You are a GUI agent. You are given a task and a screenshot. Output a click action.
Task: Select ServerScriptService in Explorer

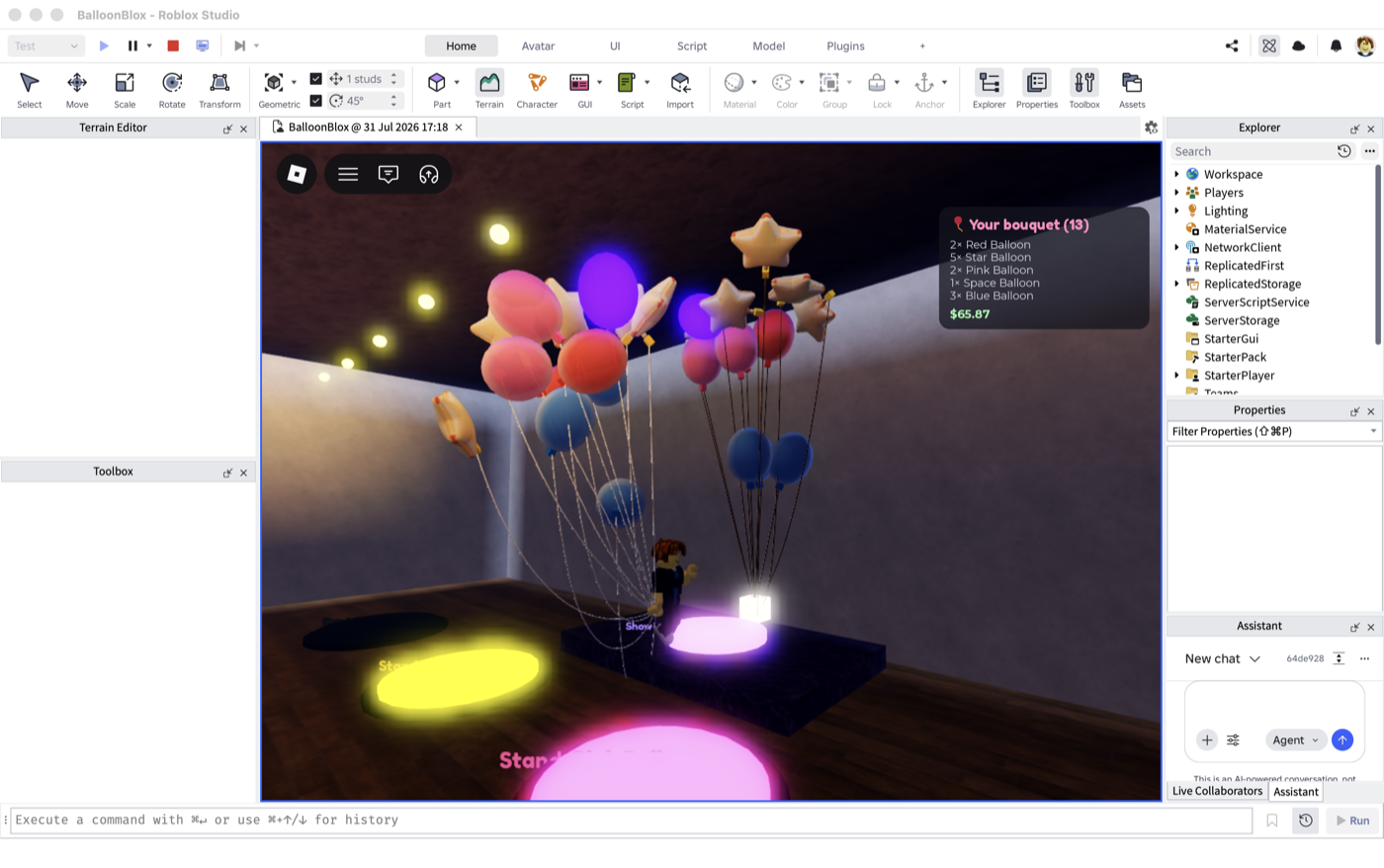pos(1256,303)
